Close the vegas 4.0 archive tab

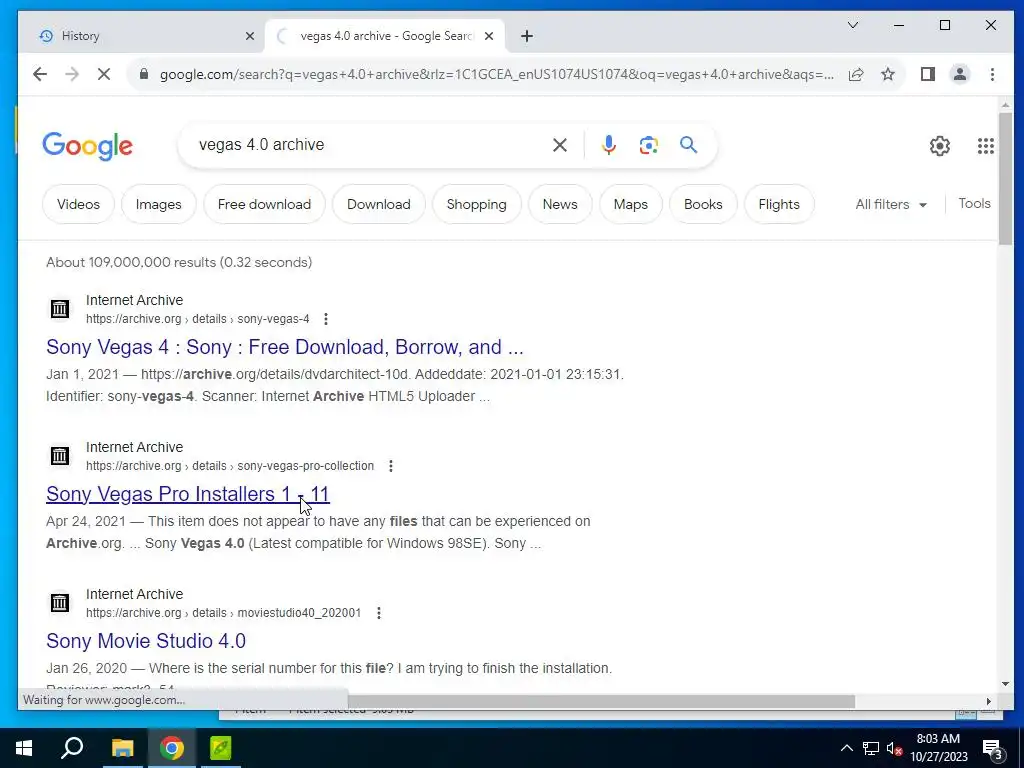click(x=488, y=36)
